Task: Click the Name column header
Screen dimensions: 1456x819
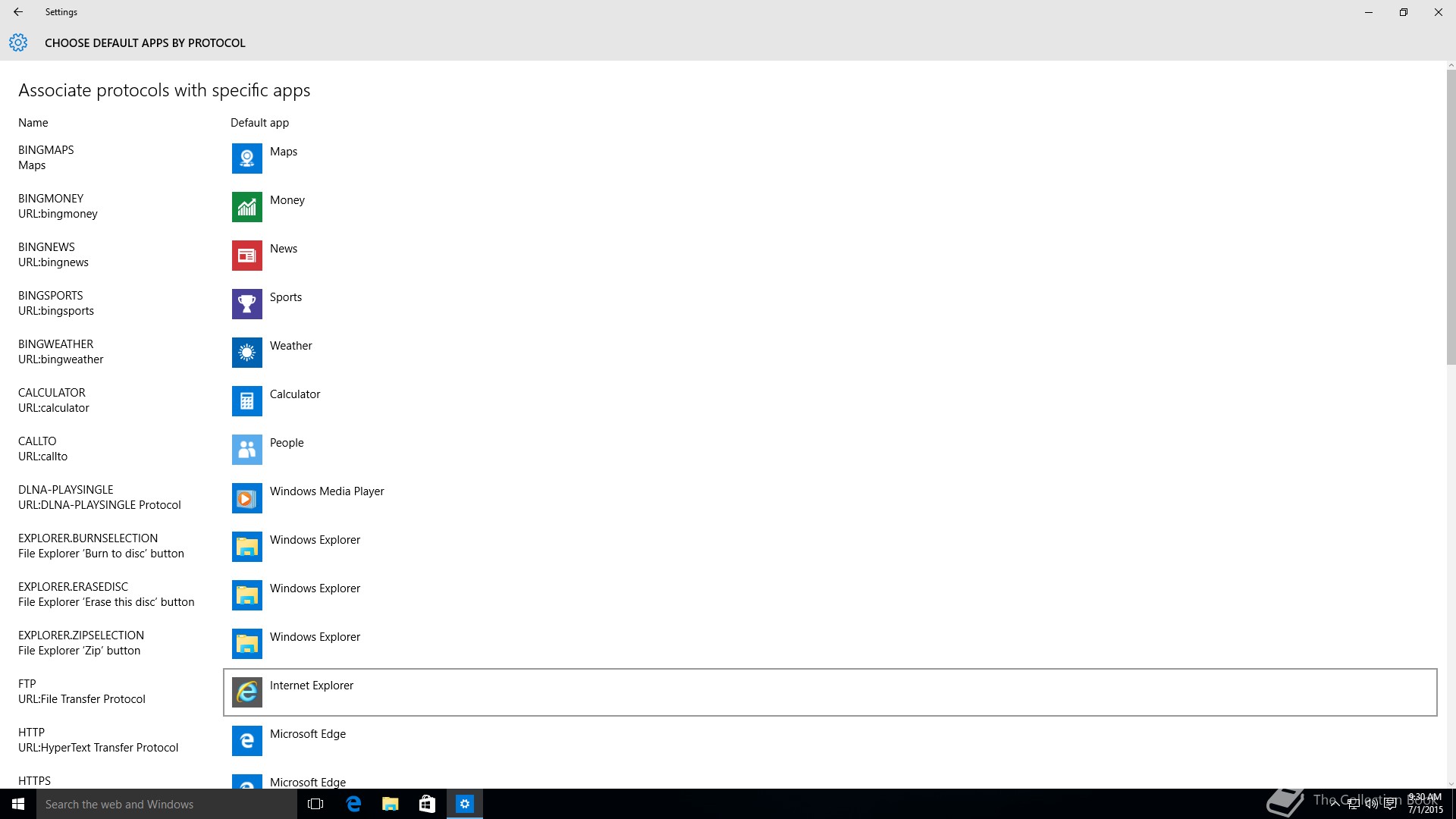Action: 33,123
